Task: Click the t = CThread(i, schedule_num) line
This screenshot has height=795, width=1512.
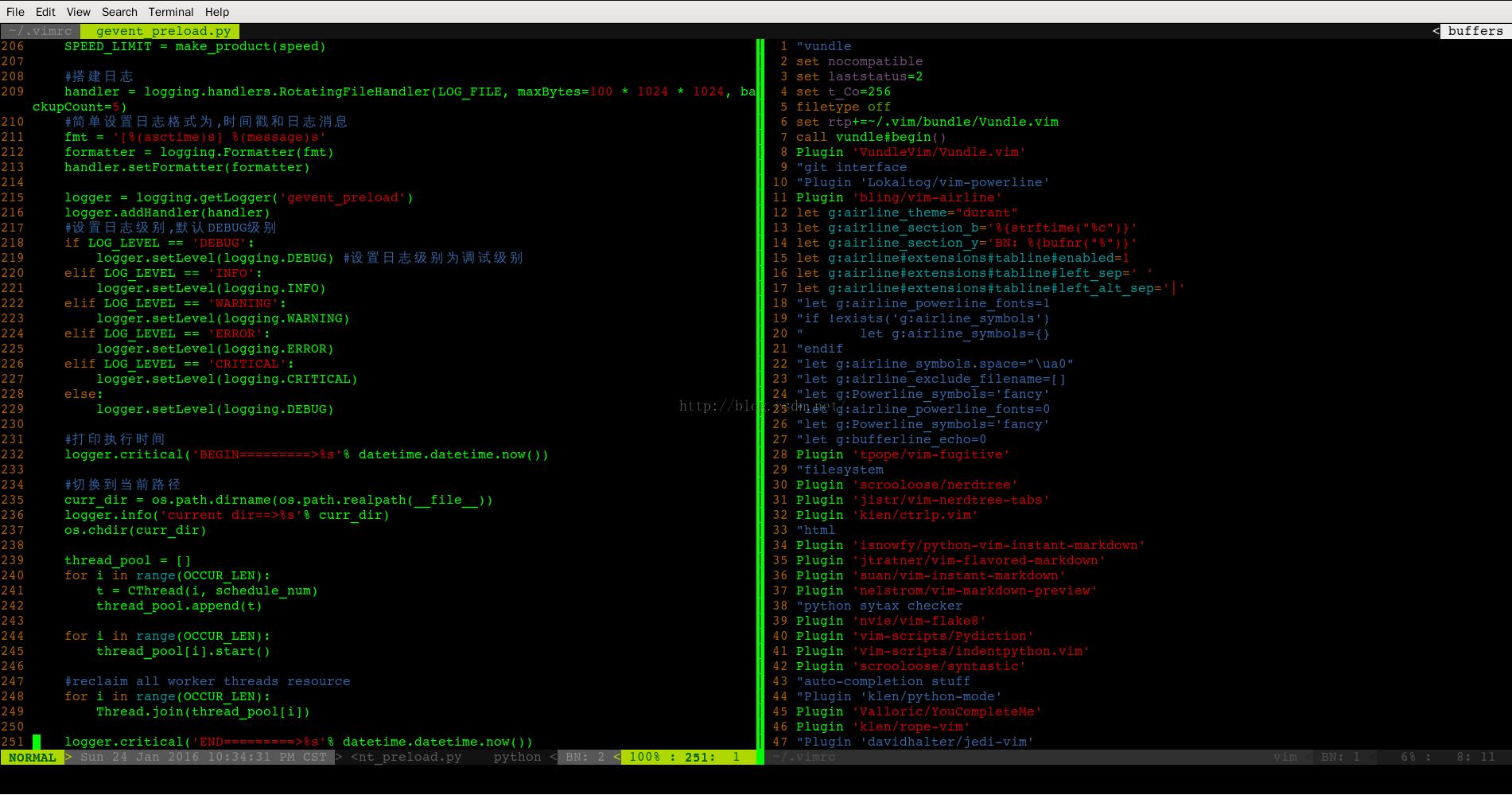Action: coord(207,590)
